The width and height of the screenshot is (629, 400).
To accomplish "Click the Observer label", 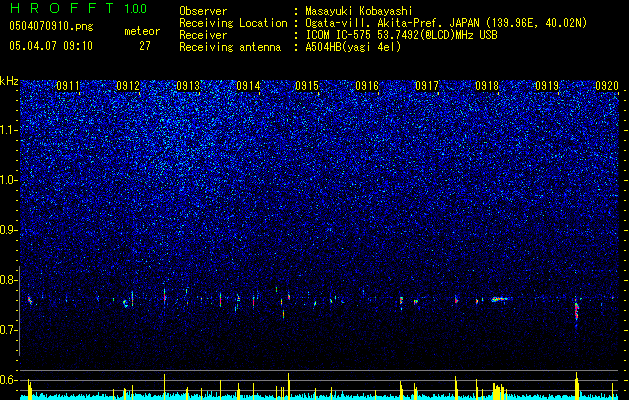I will (203, 11).
